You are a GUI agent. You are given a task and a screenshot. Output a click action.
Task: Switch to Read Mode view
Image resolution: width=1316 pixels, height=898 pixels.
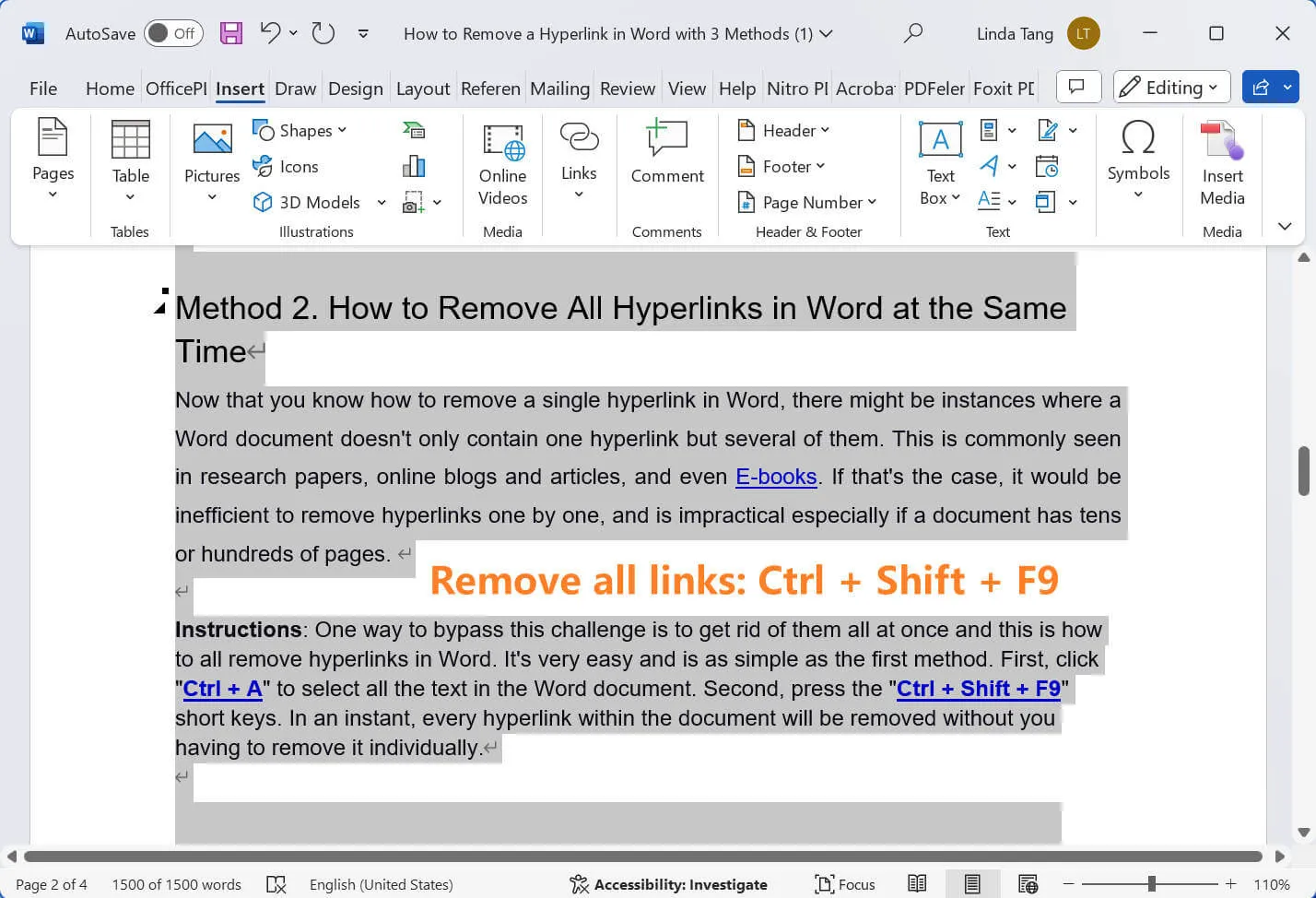(x=917, y=883)
